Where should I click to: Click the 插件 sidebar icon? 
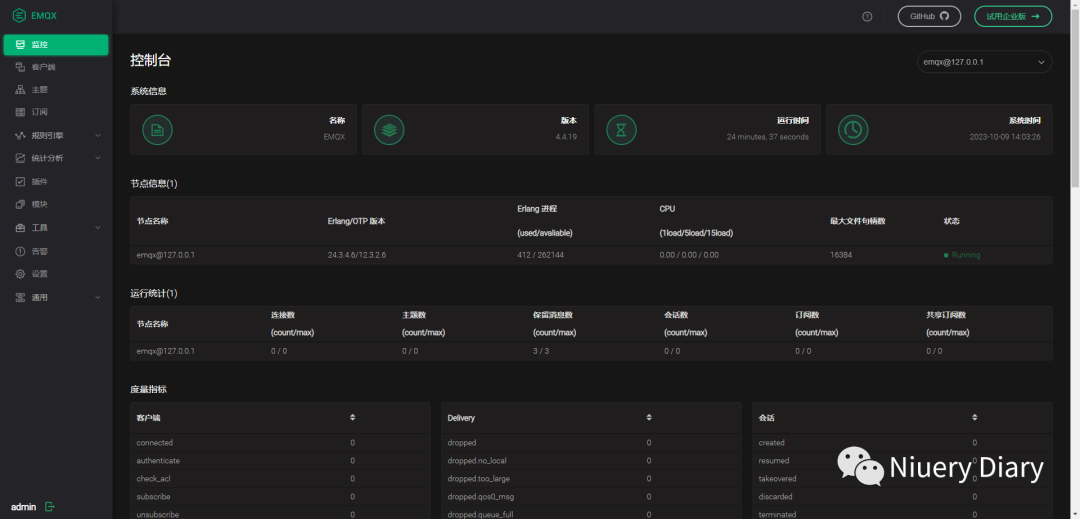pos(20,182)
